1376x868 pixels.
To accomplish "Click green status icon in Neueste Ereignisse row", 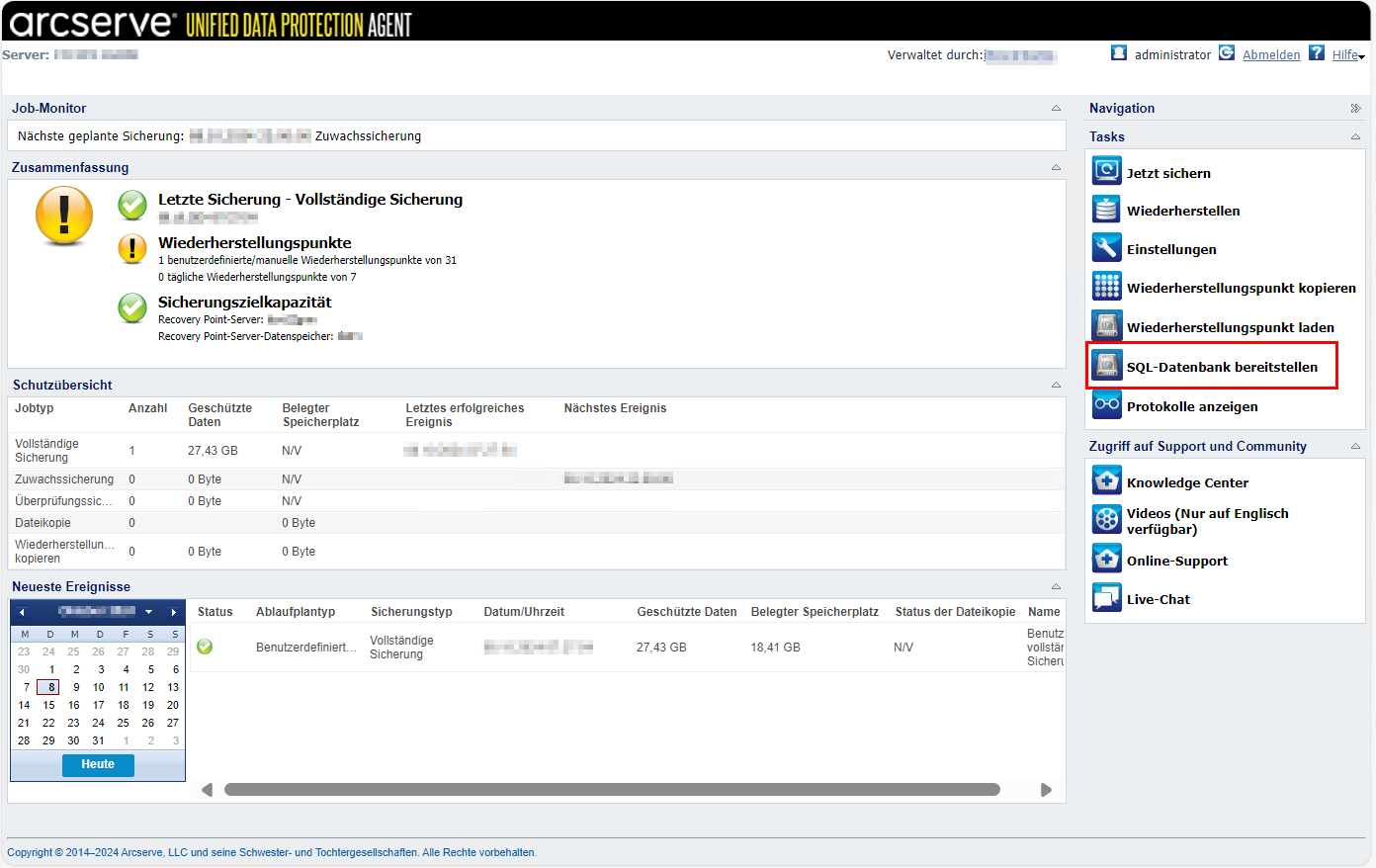I will point(205,647).
